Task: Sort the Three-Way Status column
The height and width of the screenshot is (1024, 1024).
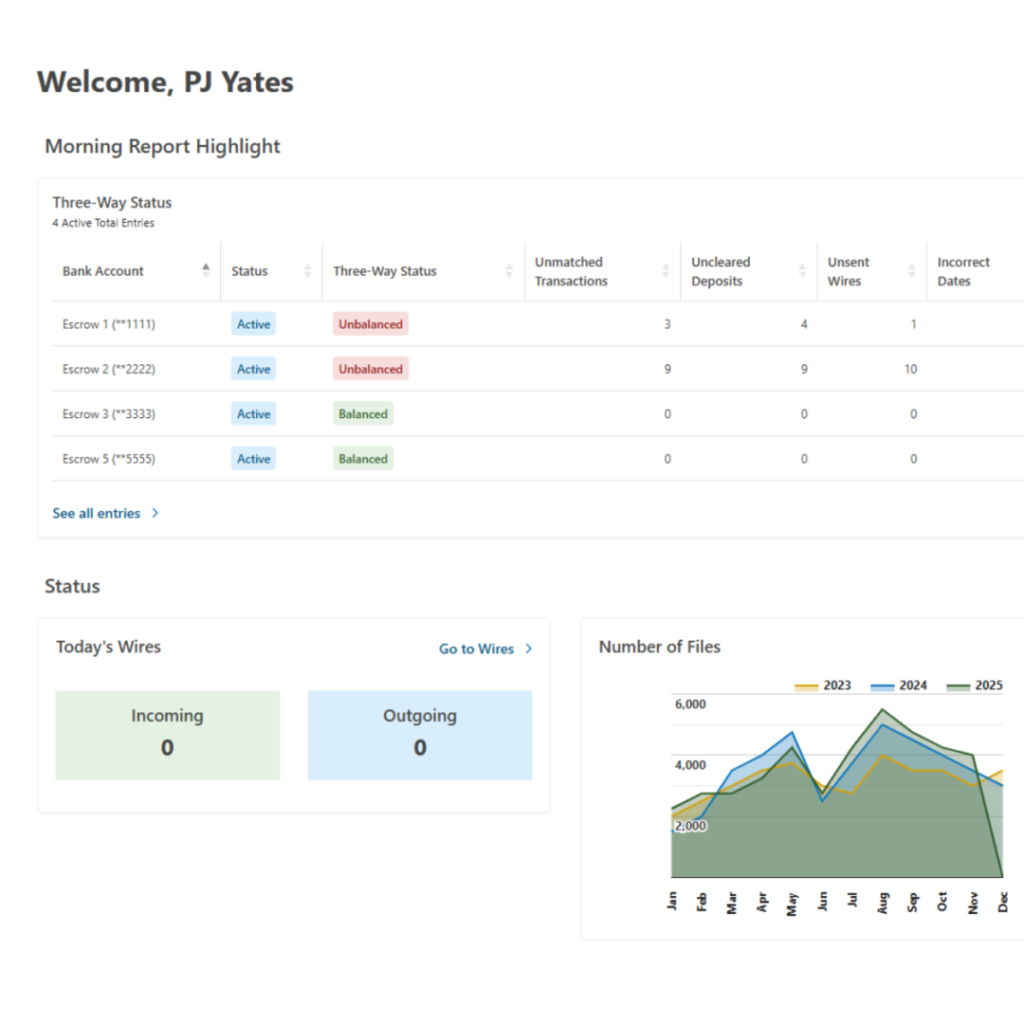Action: click(507, 270)
